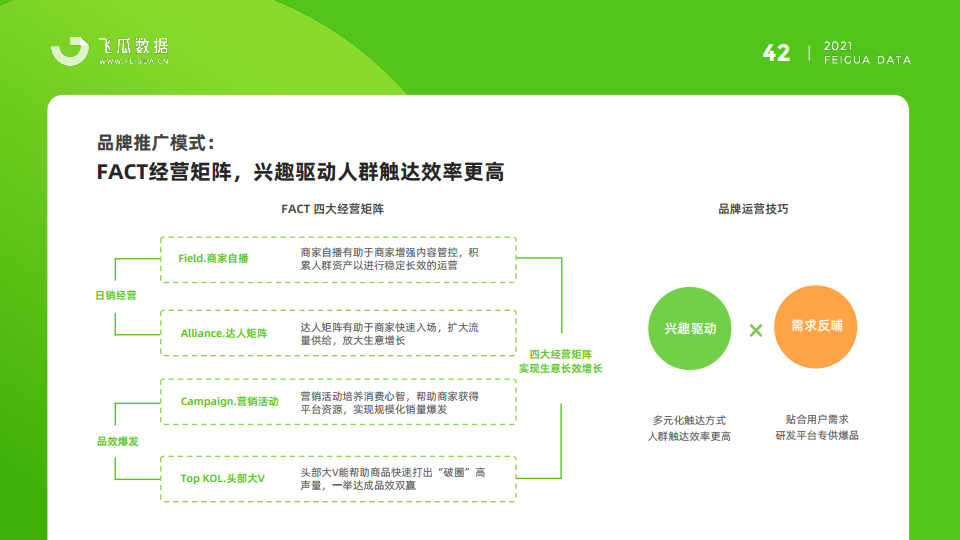Click the 四大经营矩阵 实现生意长效增长 caption
The height and width of the screenshot is (540, 960).
560,361
